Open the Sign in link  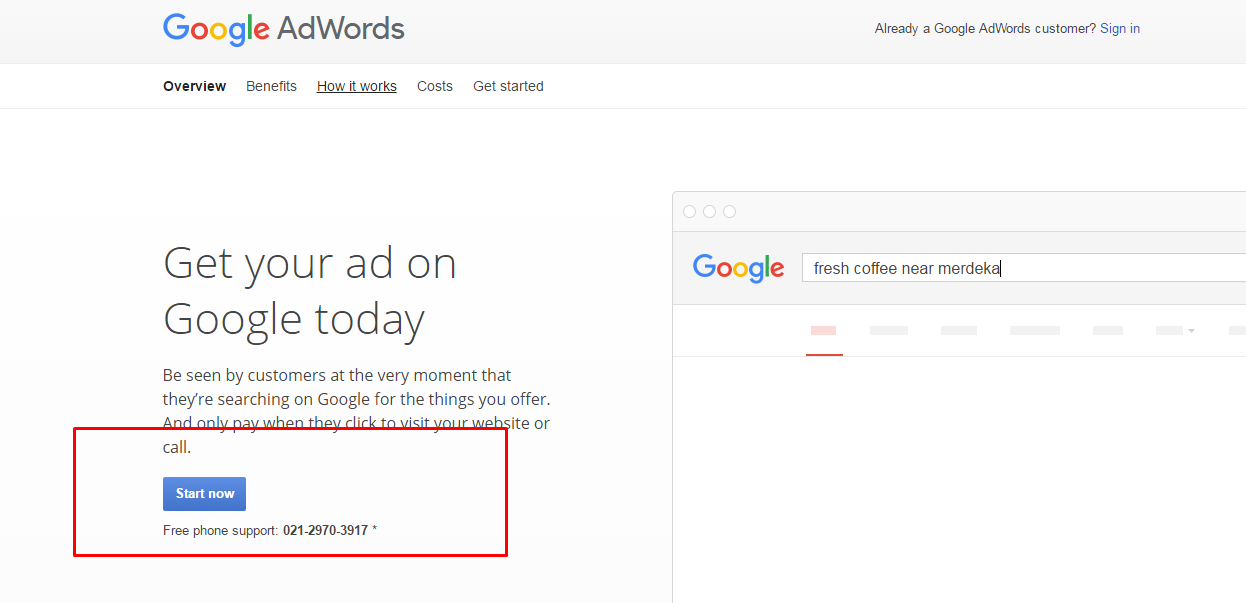1120,29
